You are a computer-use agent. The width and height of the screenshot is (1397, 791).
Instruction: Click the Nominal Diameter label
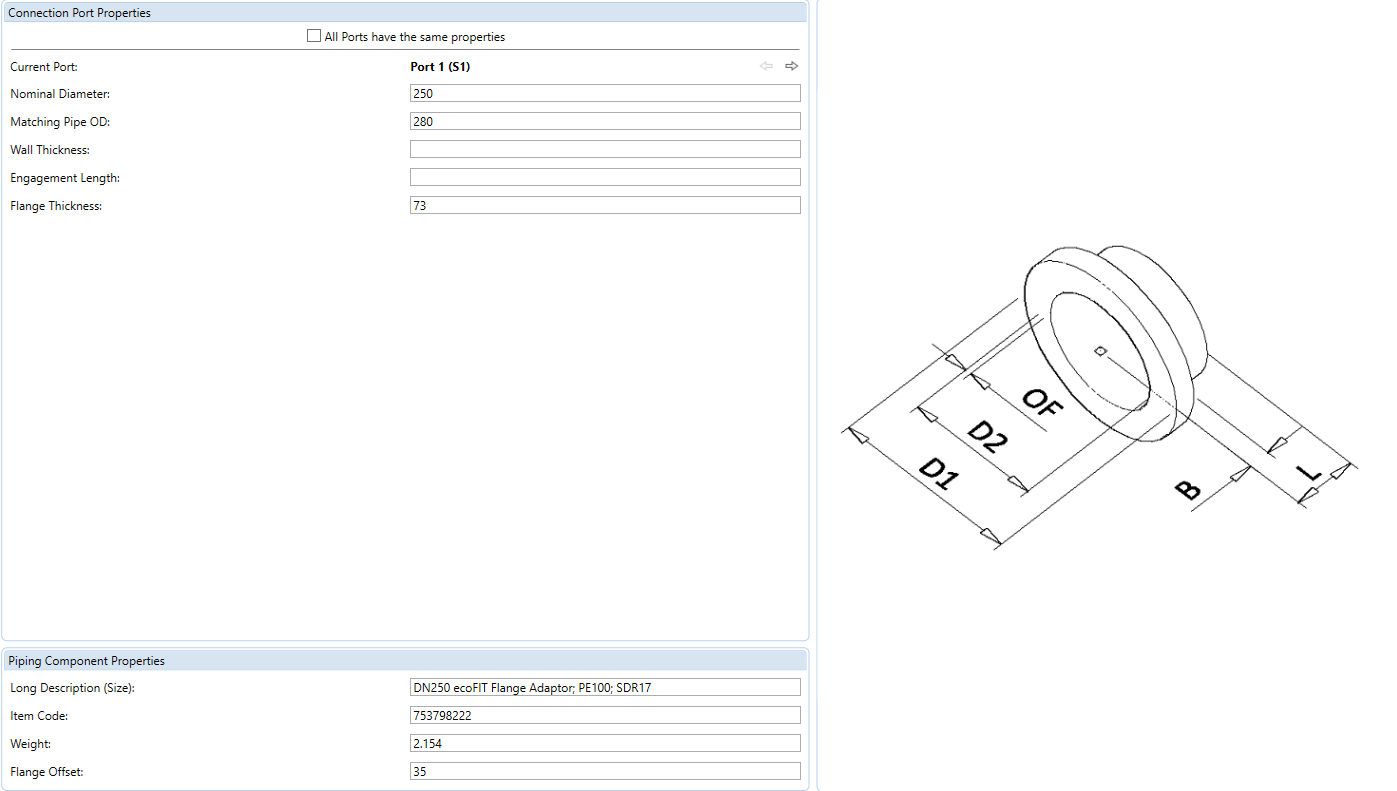(60, 94)
